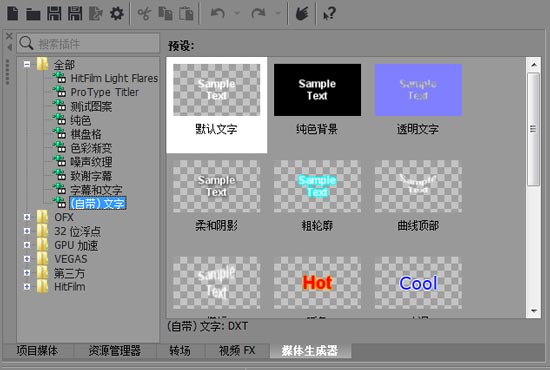Viewport: 550px width, 370px height.
Task: Click the presets scrollbar up arrow
Action: (534, 65)
